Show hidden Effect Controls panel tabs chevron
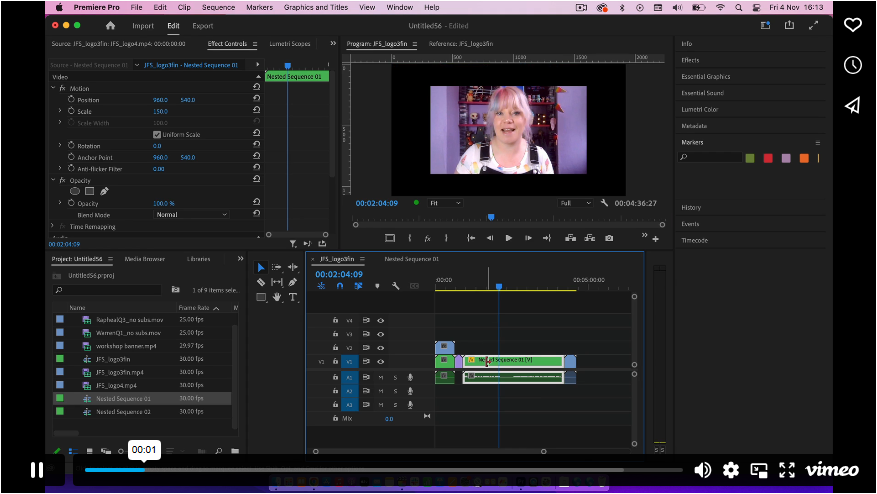The image size is (877, 494). coord(333,43)
